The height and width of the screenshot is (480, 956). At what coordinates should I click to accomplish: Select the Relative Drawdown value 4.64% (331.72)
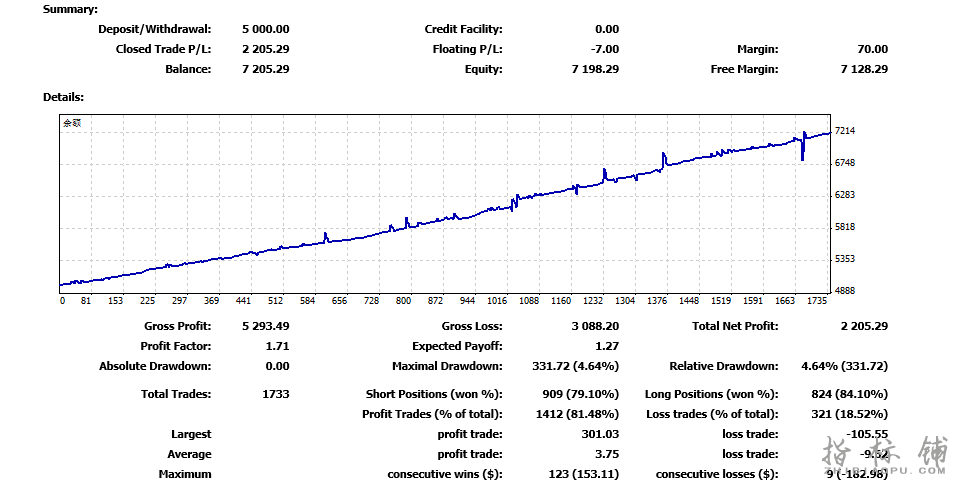(x=844, y=367)
